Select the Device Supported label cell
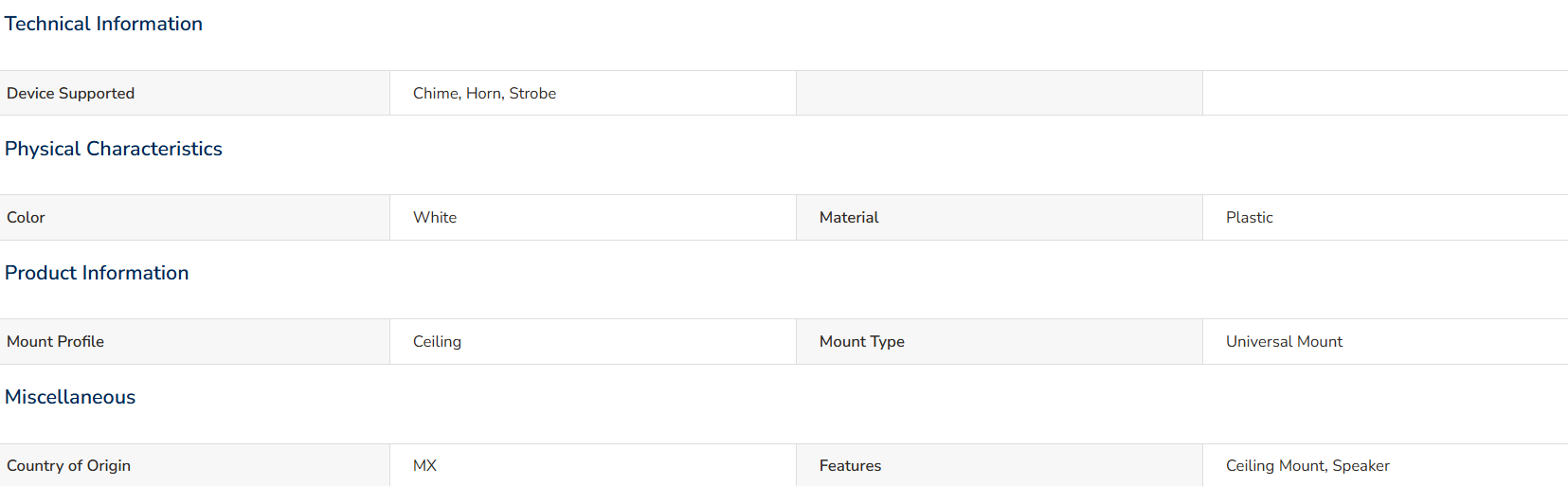The height and width of the screenshot is (486, 1568). [x=194, y=93]
